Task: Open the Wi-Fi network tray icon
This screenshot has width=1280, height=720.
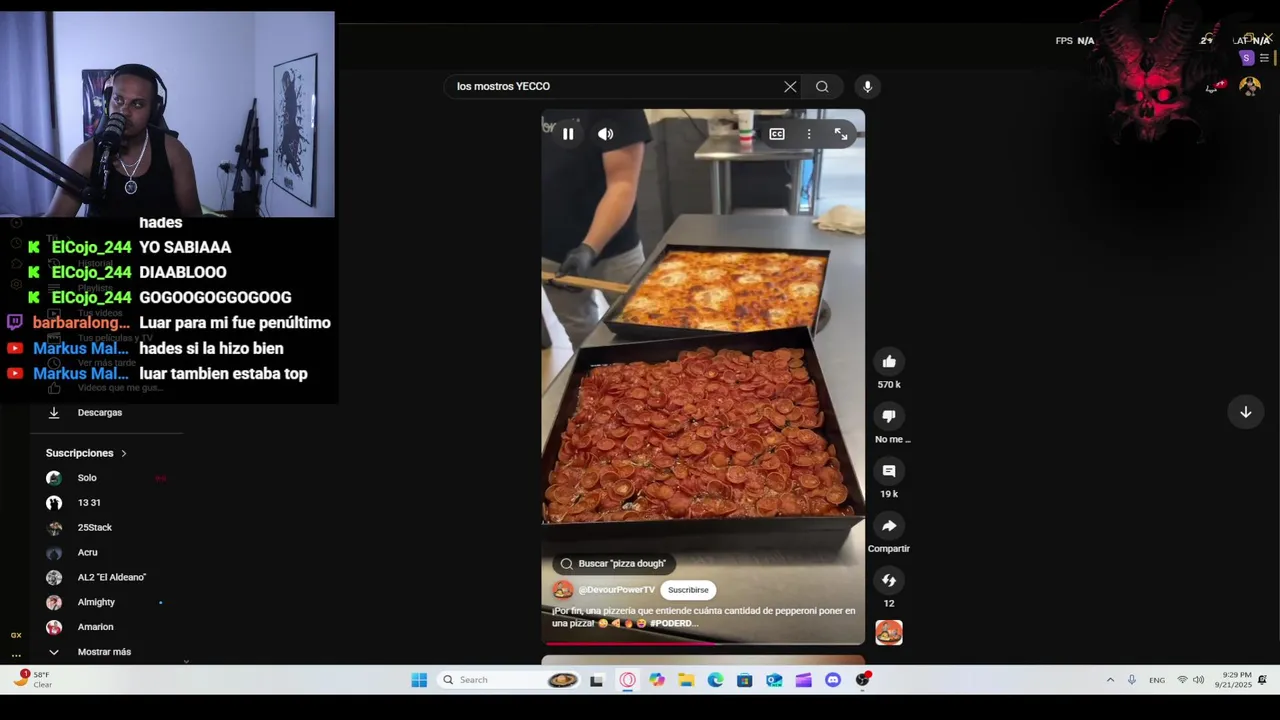Action: [1182, 680]
